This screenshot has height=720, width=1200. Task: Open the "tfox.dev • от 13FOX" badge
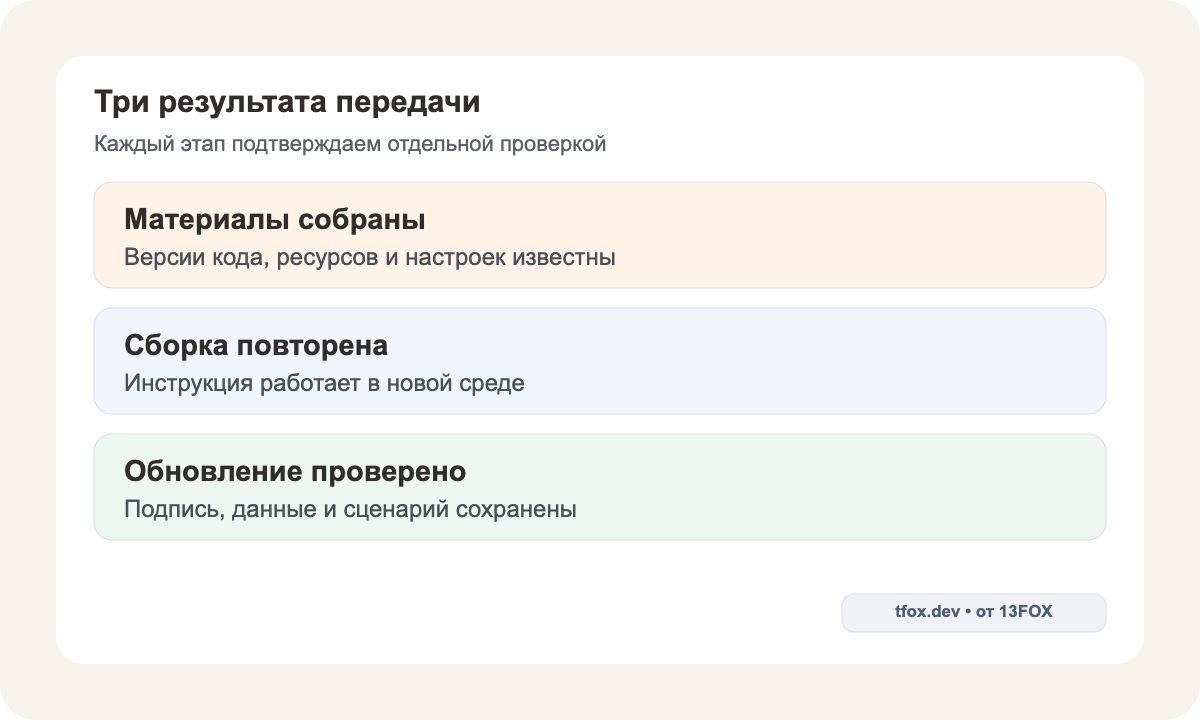[974, 612]
